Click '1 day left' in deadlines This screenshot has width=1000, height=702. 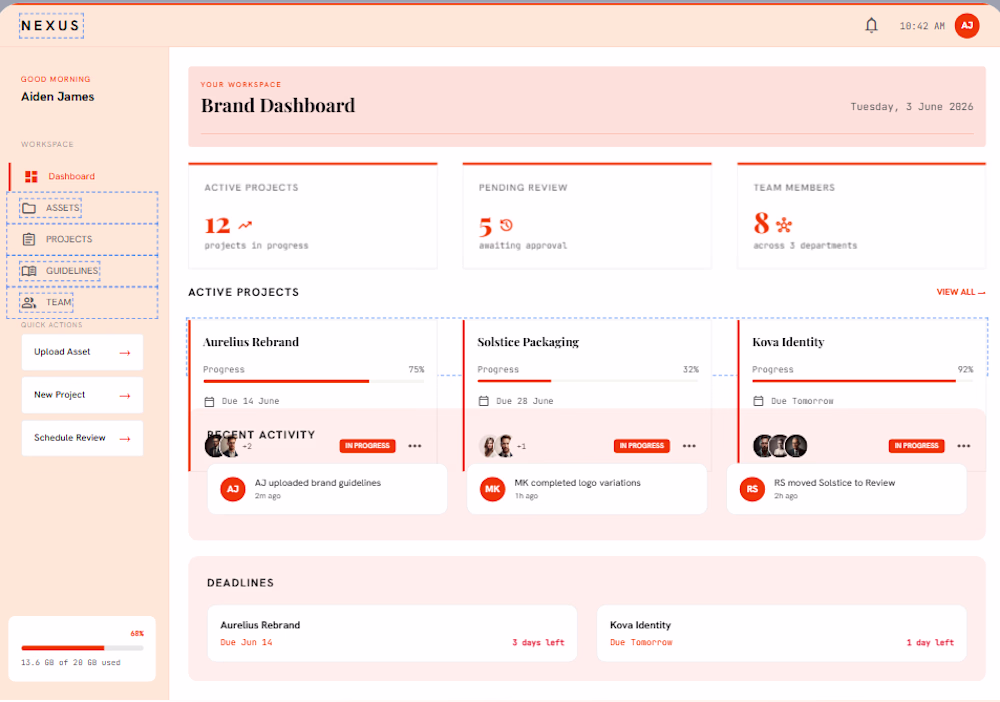click(930, 643)
